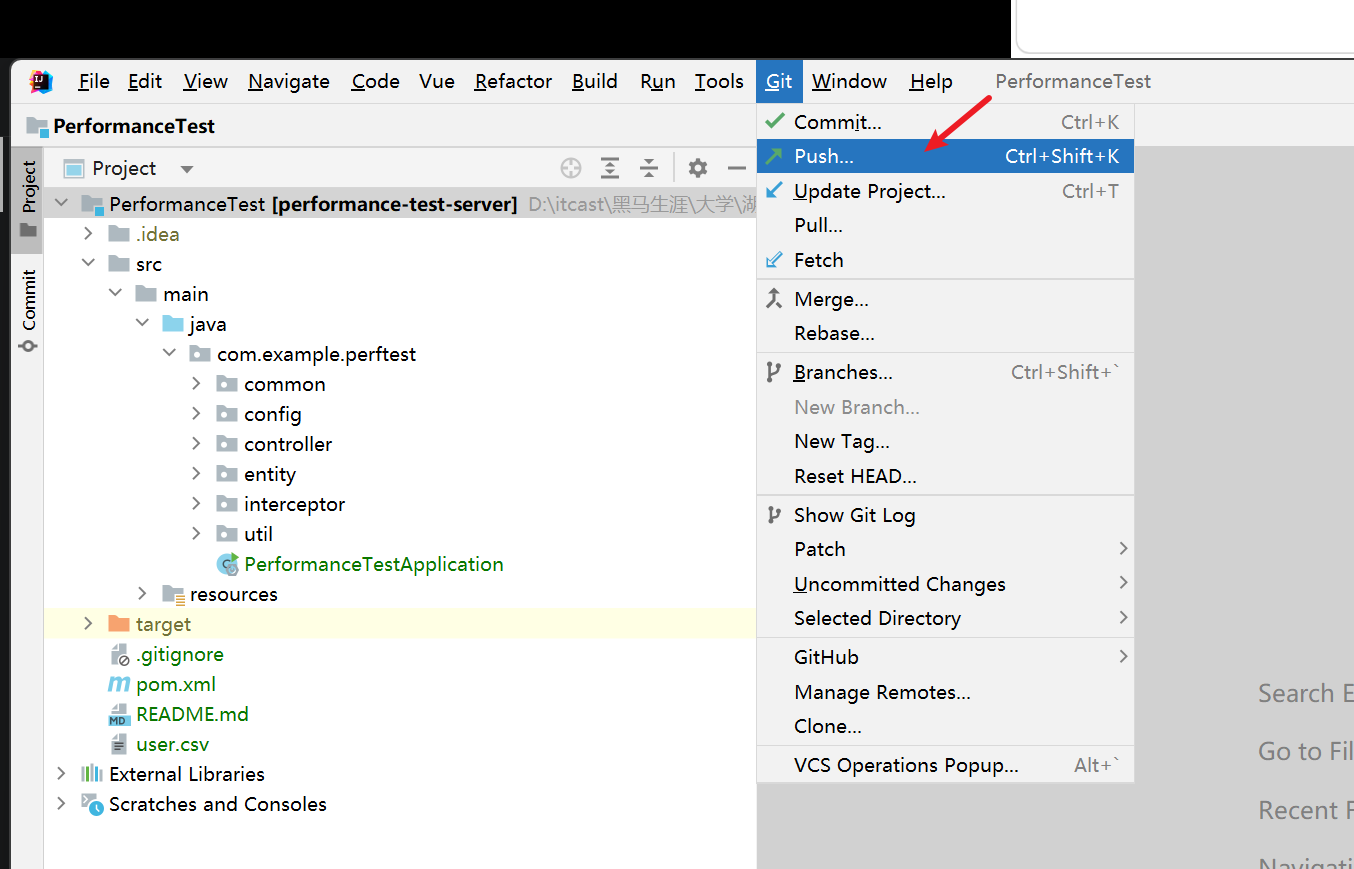
Task: Select Manage Remotes... option
Action: 945,692
